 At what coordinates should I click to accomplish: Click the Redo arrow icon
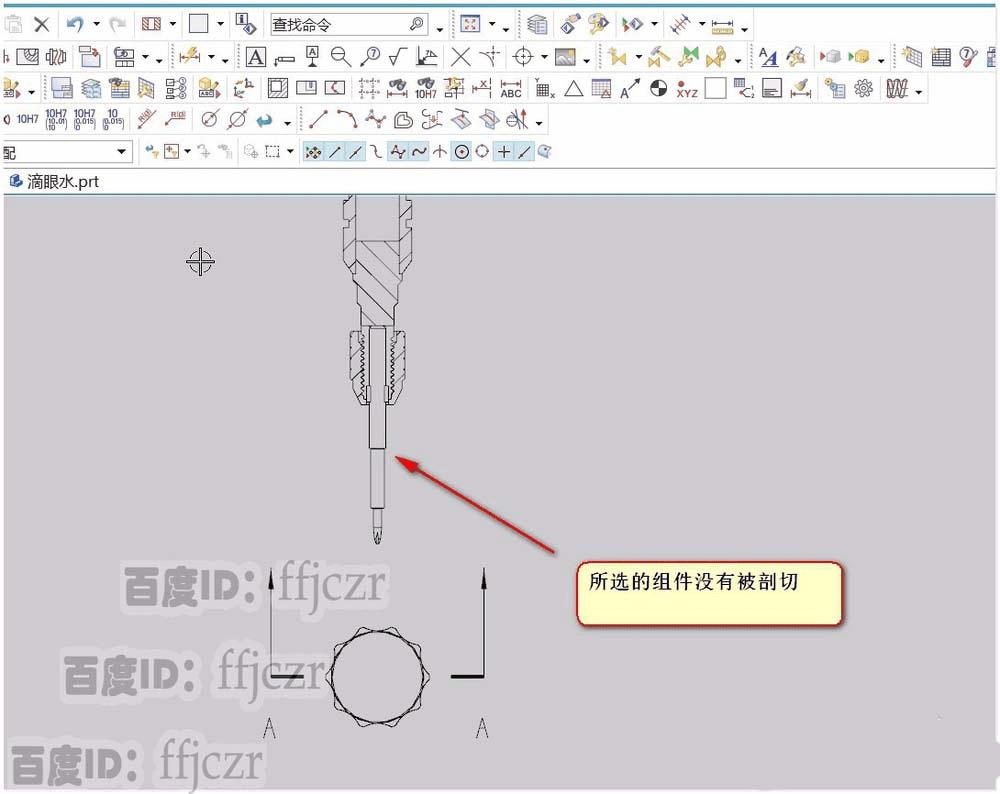(117, 22)
